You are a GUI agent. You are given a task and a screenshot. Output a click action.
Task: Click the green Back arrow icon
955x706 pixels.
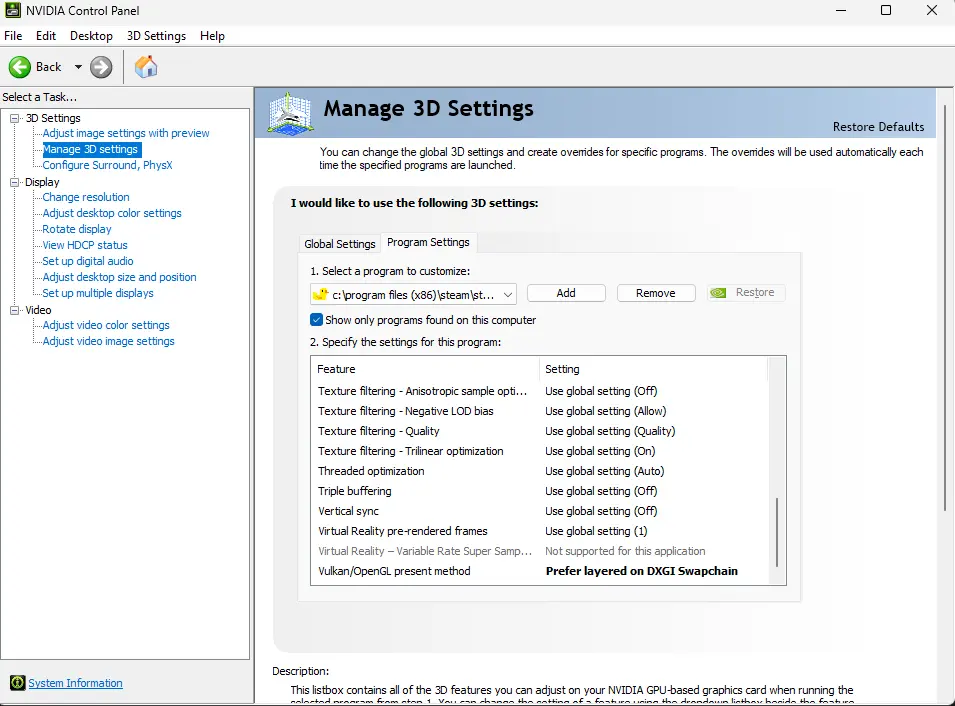[x=19, y=67]
